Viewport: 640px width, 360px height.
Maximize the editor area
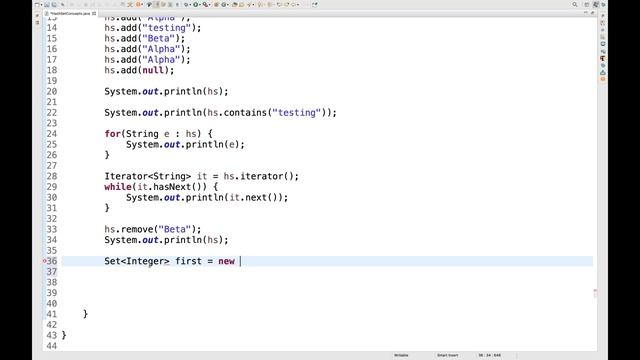click(x=592, y=13)
